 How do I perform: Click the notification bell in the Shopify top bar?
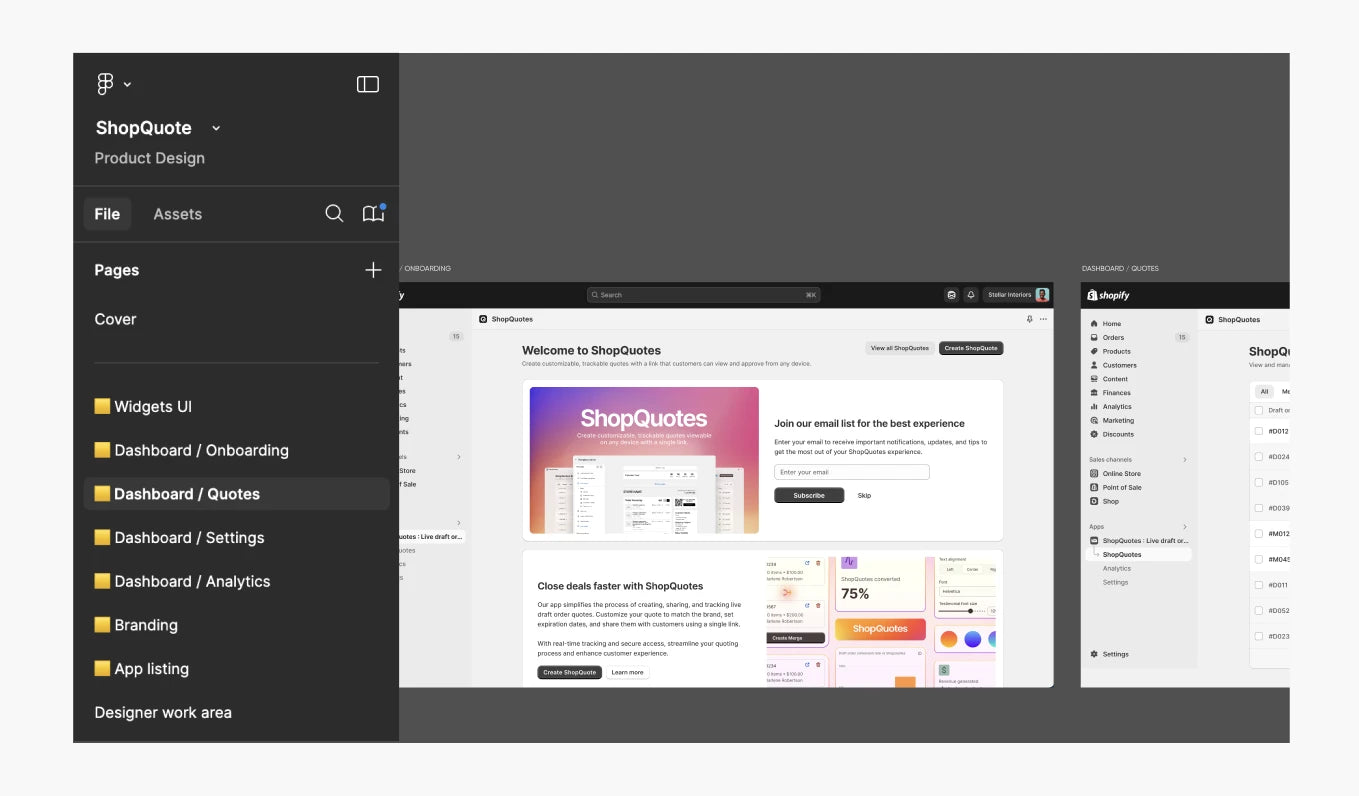coord(970,295)
